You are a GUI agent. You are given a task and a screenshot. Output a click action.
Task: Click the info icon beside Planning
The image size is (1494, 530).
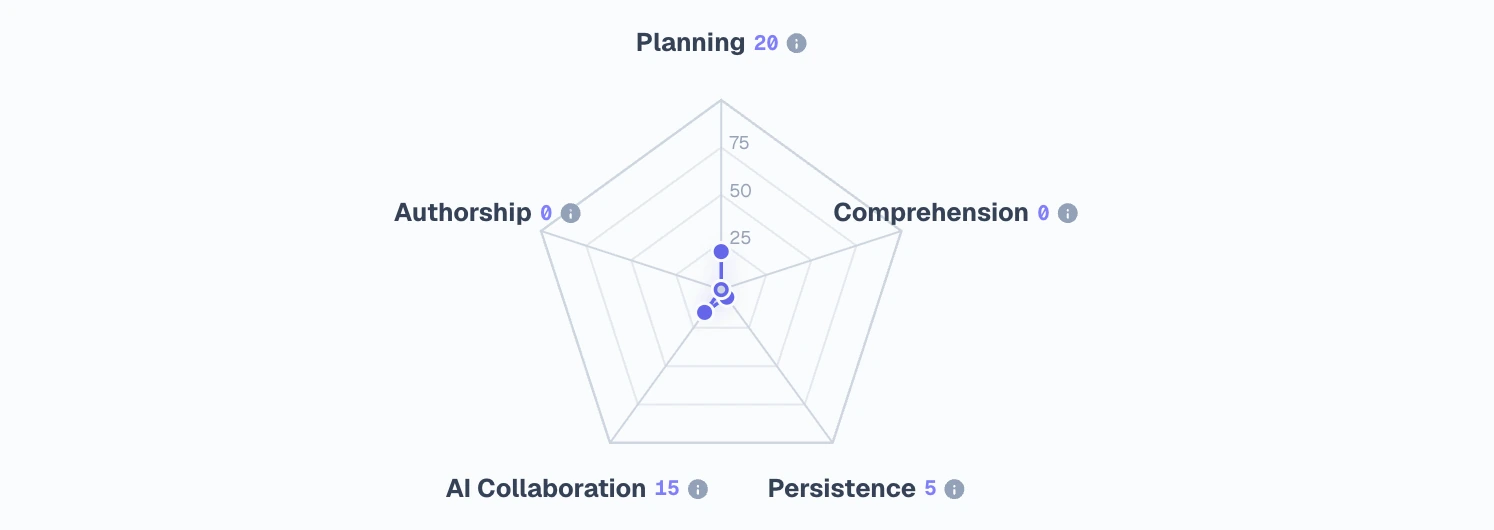pos(796,43)
